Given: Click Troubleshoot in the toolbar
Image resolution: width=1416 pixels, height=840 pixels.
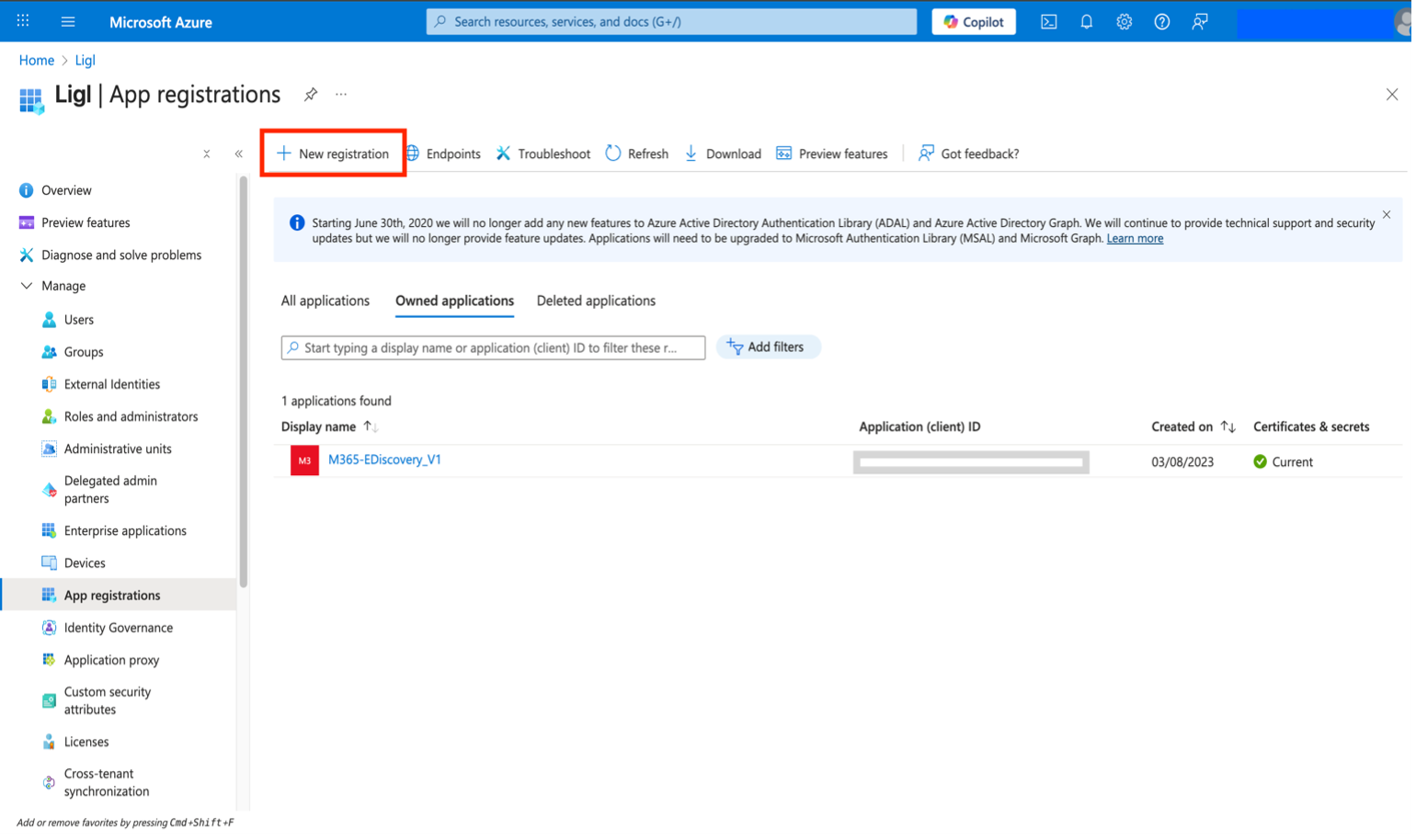Looking at the screenshot, I should 543,153.
